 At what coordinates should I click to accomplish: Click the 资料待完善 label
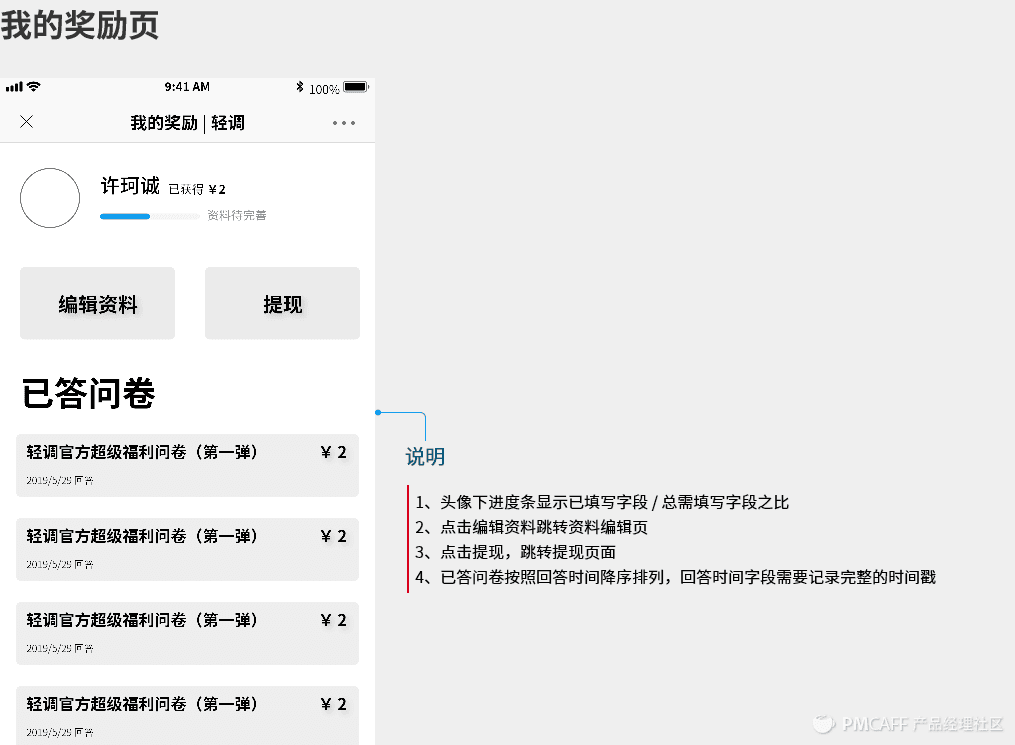[237, 216]
